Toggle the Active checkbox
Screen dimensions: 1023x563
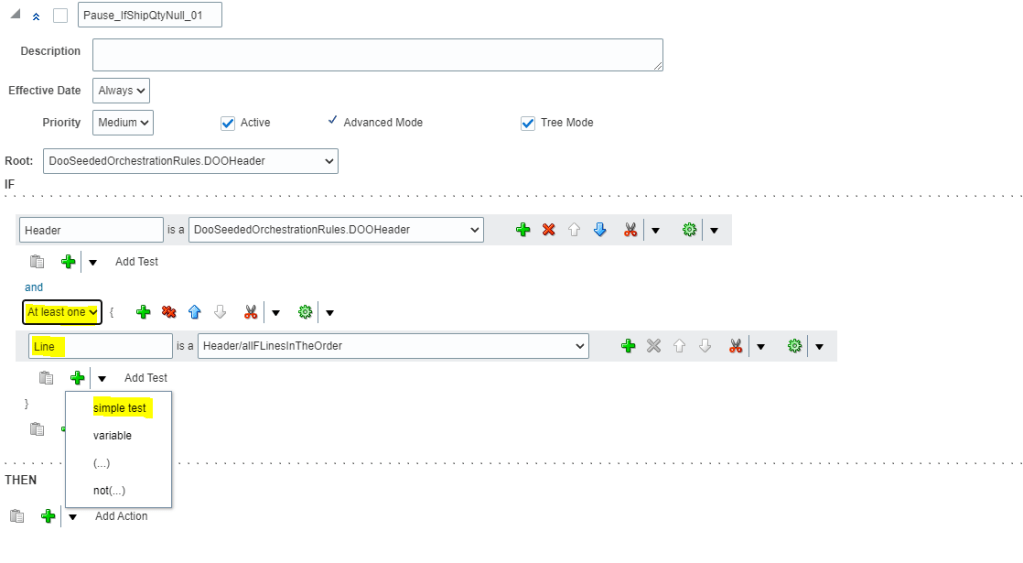[x=227, y=123]
